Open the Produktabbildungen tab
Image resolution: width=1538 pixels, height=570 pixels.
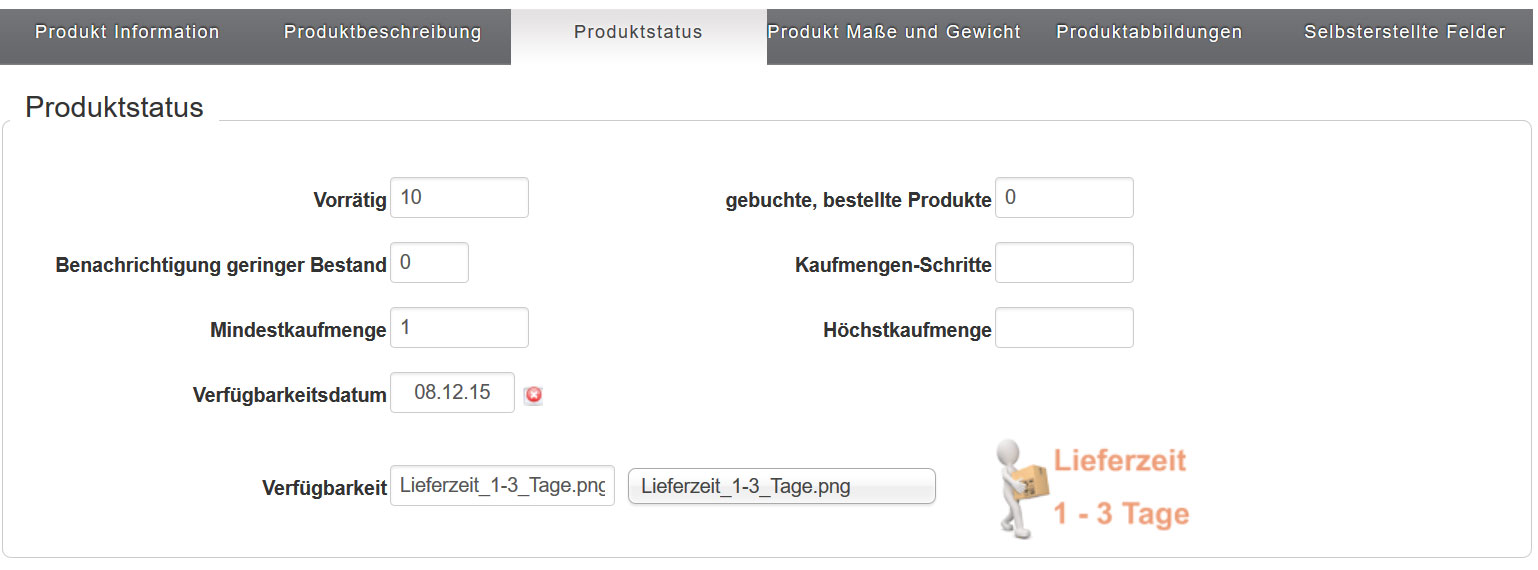(x=1149, y=32)
